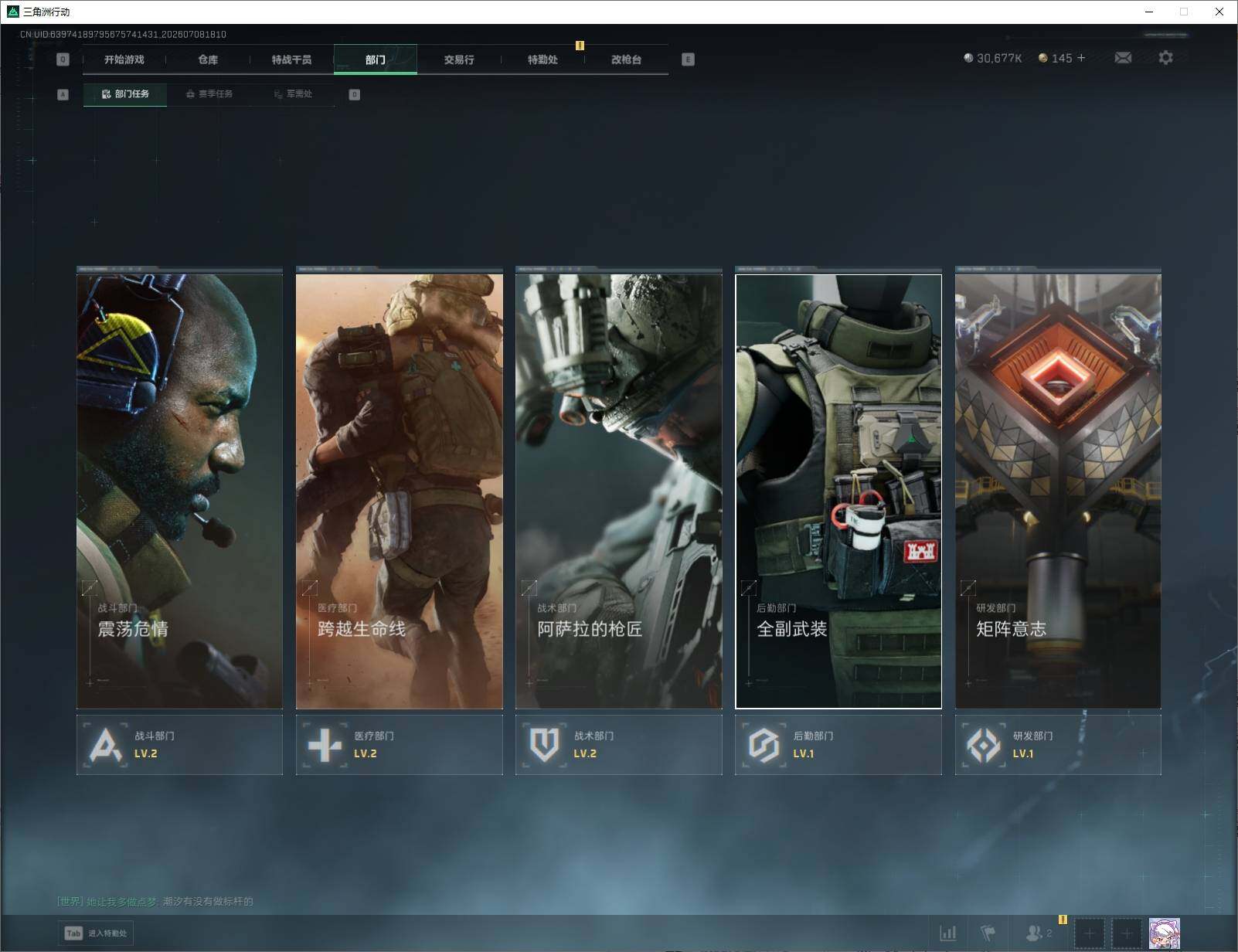1238x952 pixels.
Task: Click the 阿萨拉的枪匠 tactical card
Action: pos(619,491)
